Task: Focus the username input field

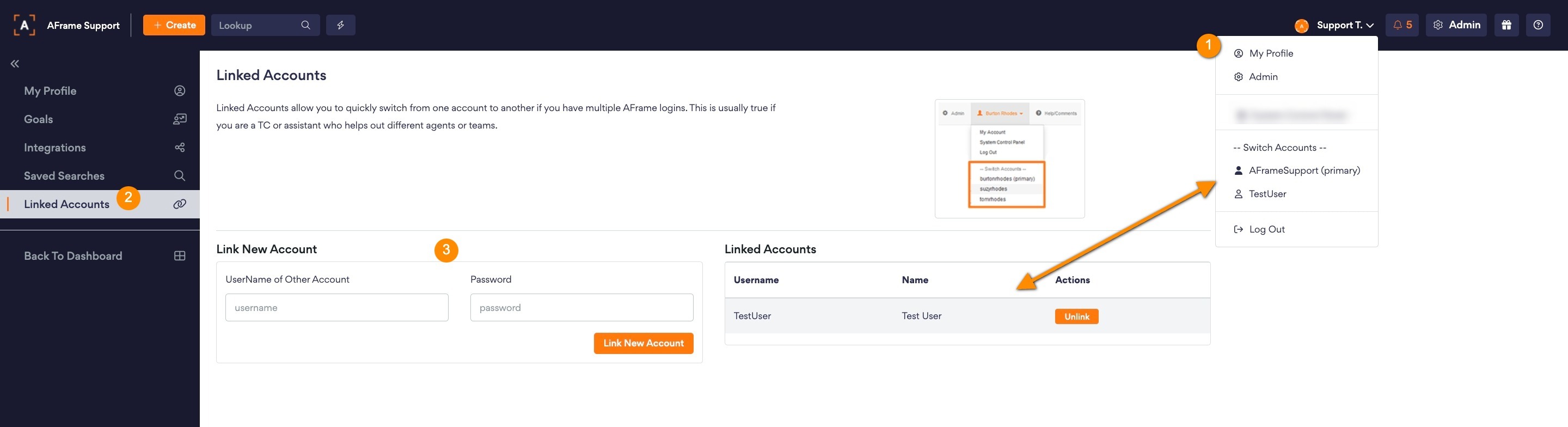Action: click(x=336, y=308)
